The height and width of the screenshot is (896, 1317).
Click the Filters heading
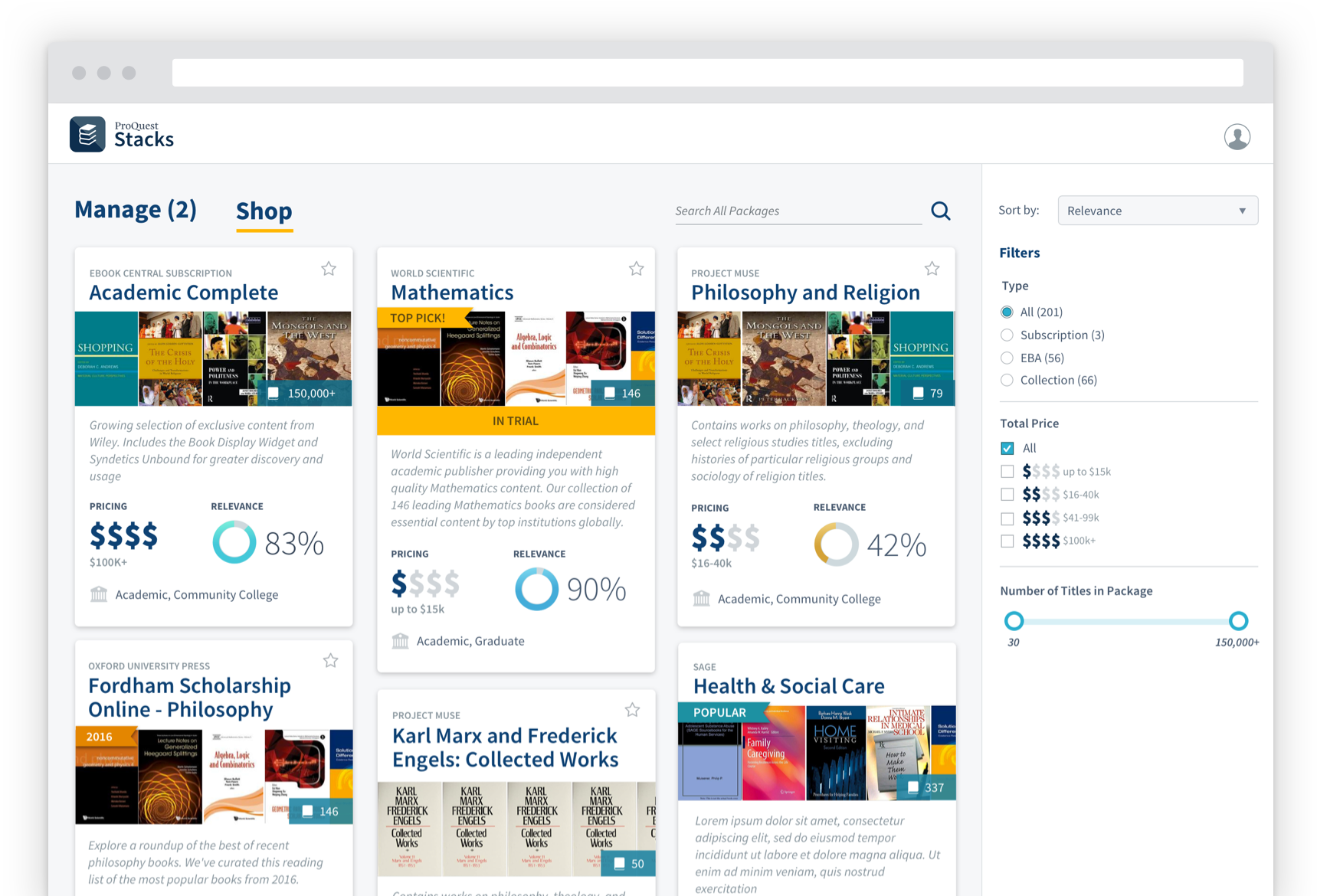(1020, 253)
